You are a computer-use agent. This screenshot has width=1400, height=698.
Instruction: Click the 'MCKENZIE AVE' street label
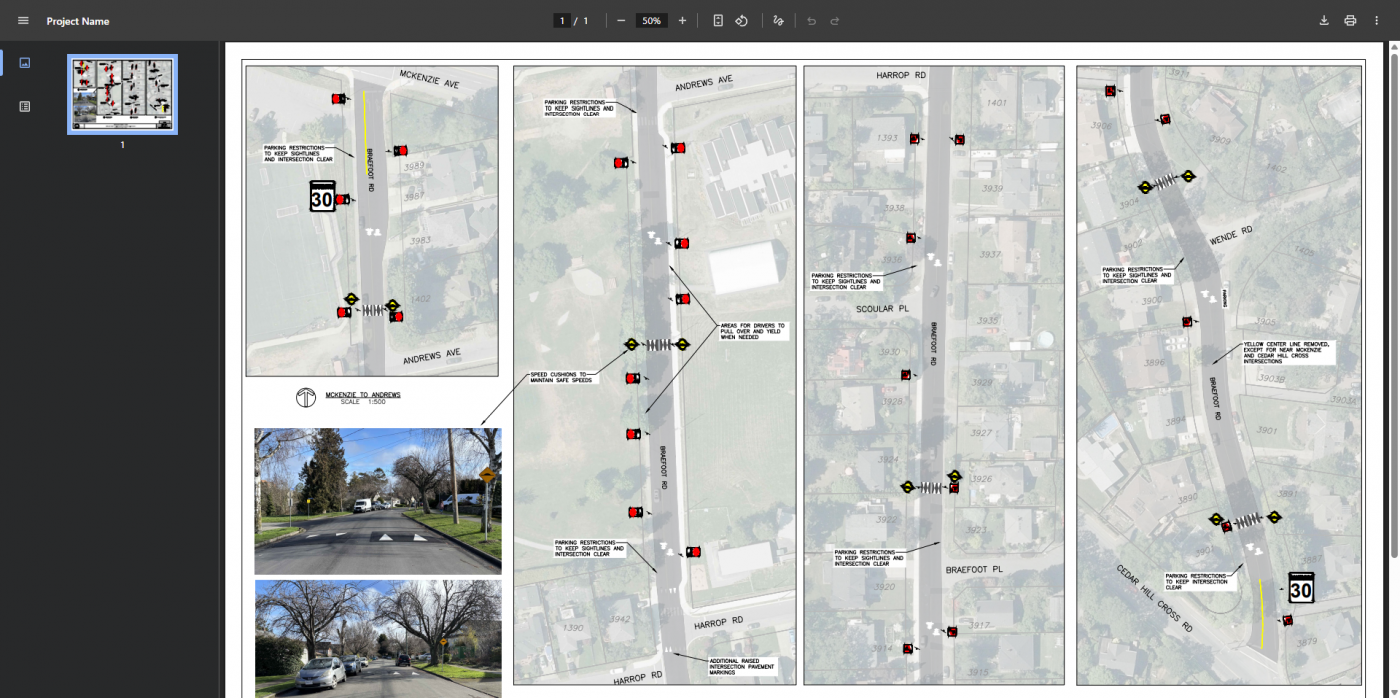click(429, 79)
